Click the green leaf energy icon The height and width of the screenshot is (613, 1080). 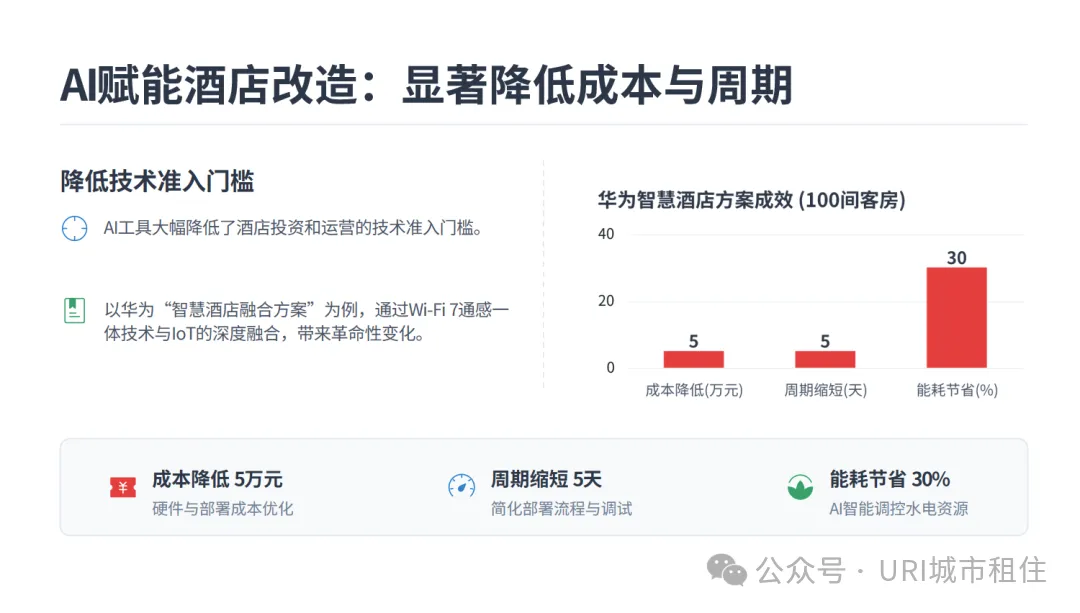click(800, 487)
